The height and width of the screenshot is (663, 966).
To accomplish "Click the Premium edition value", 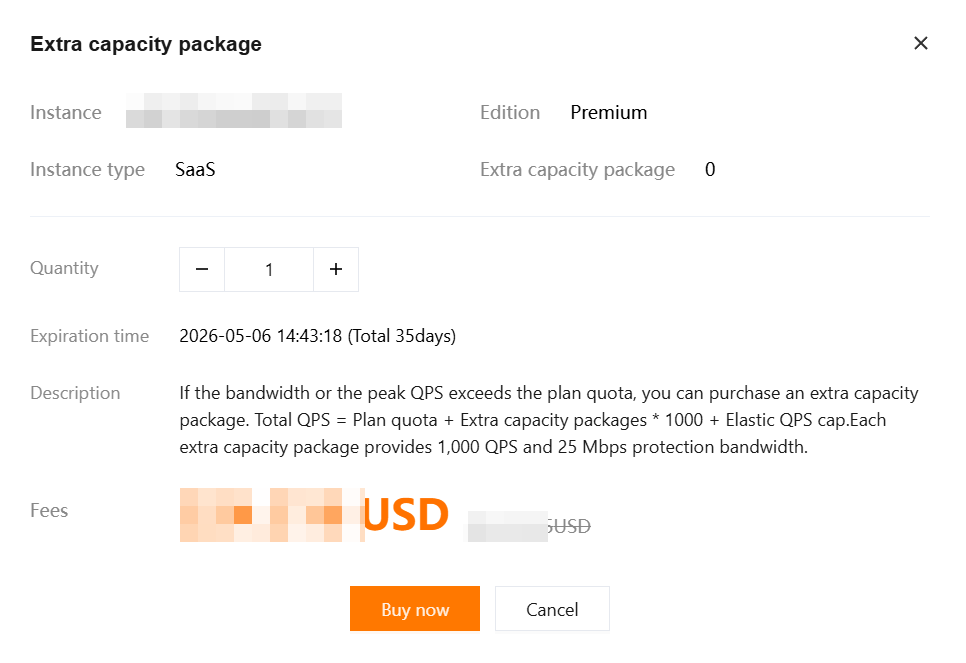I will point(608,112).
